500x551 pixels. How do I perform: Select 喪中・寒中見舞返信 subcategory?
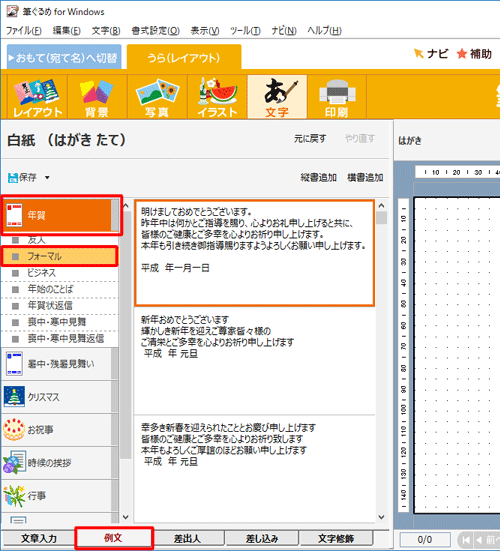(60, 339)
